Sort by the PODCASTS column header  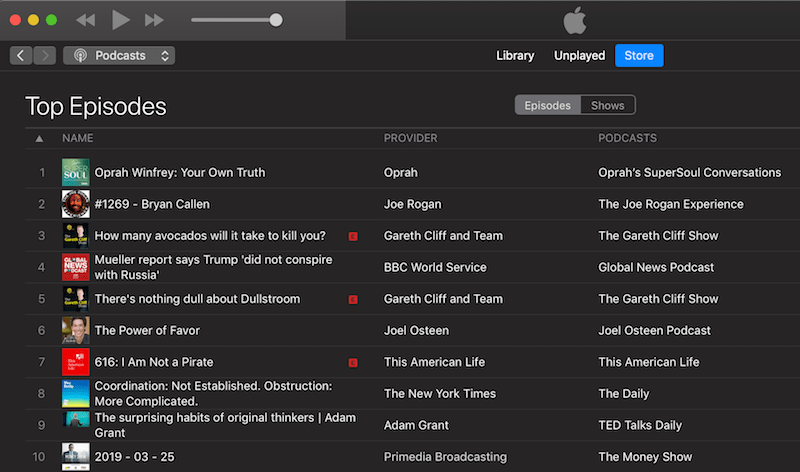point(628,138)
